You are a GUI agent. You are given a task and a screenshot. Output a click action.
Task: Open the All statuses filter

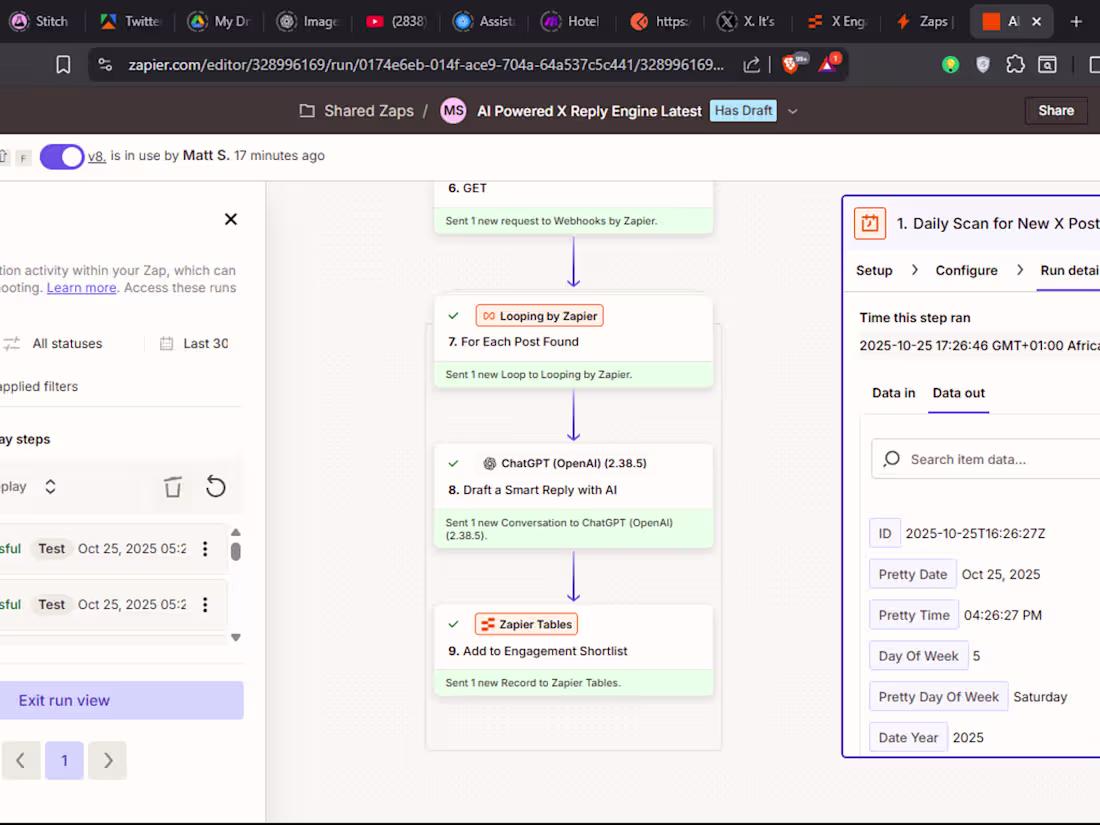click(67, 344)
